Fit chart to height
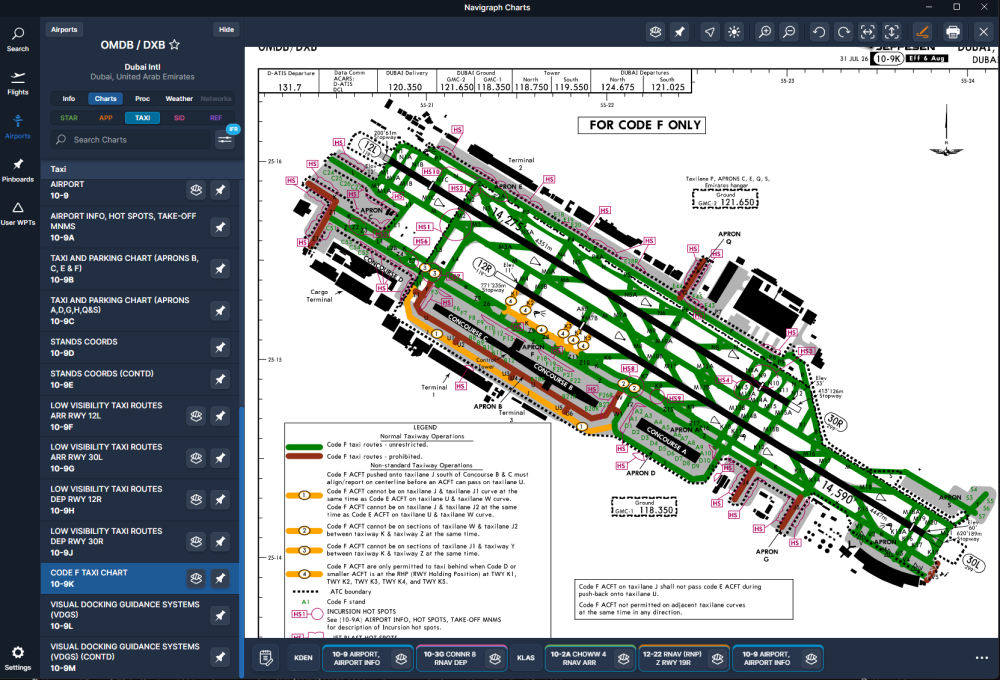The width and height of the screenshot is (1000, 680). pos(892,32)
